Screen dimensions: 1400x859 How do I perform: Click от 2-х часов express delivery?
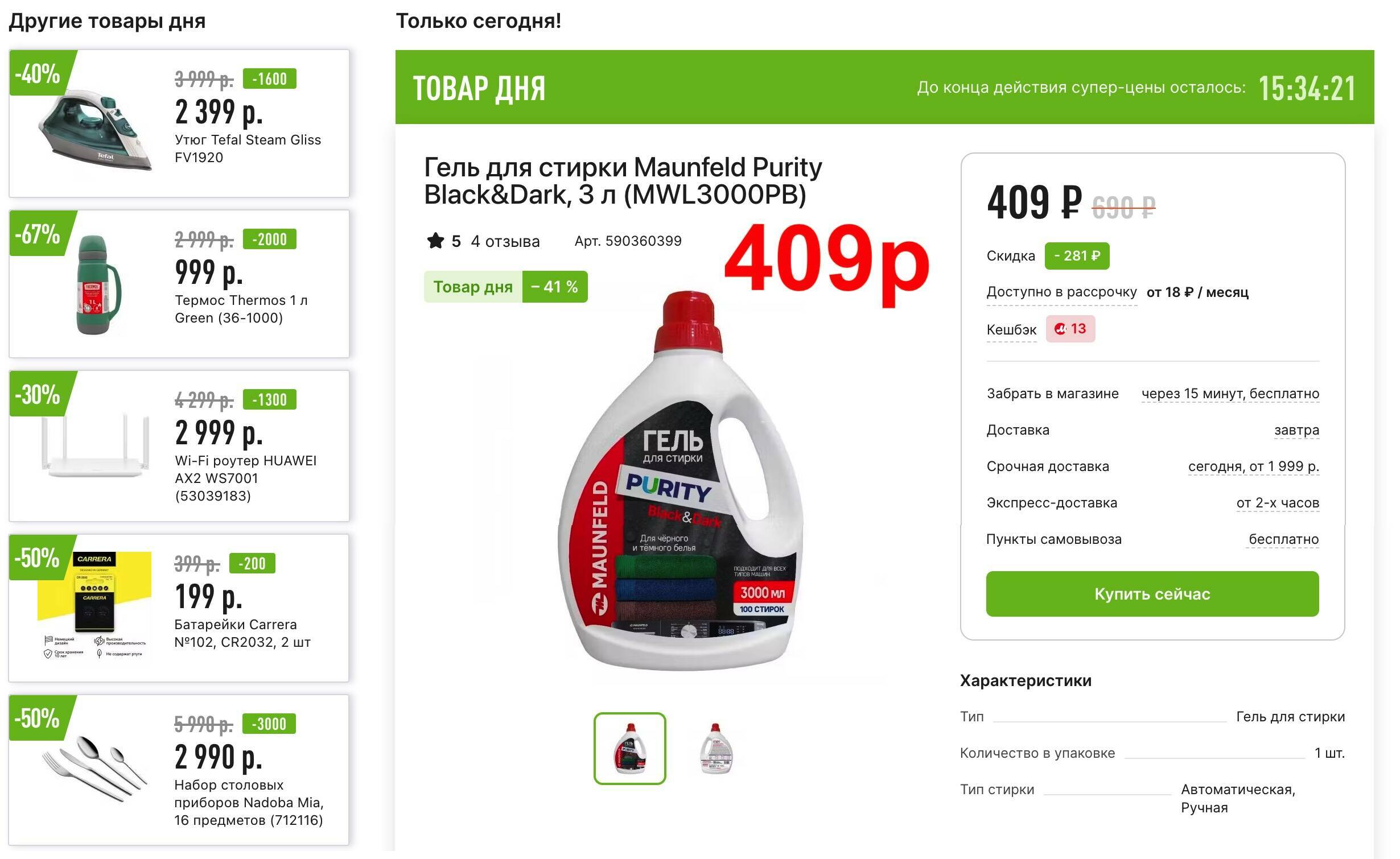[x=1277, y=503]
